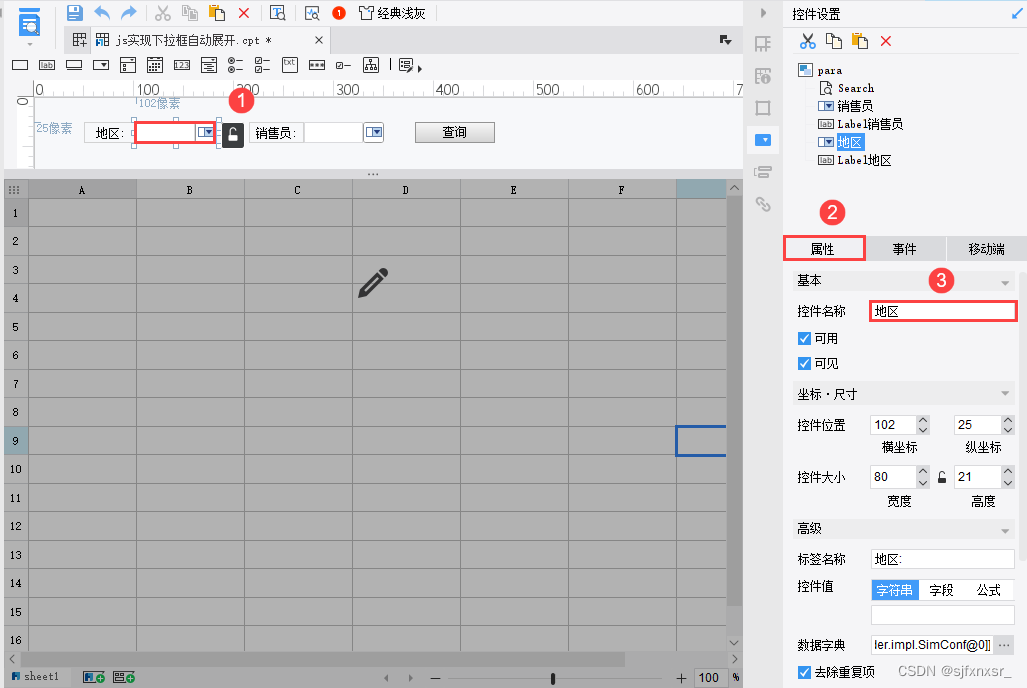Click the 控件名称 input field

pyautogui.click(x=943, y=311)
